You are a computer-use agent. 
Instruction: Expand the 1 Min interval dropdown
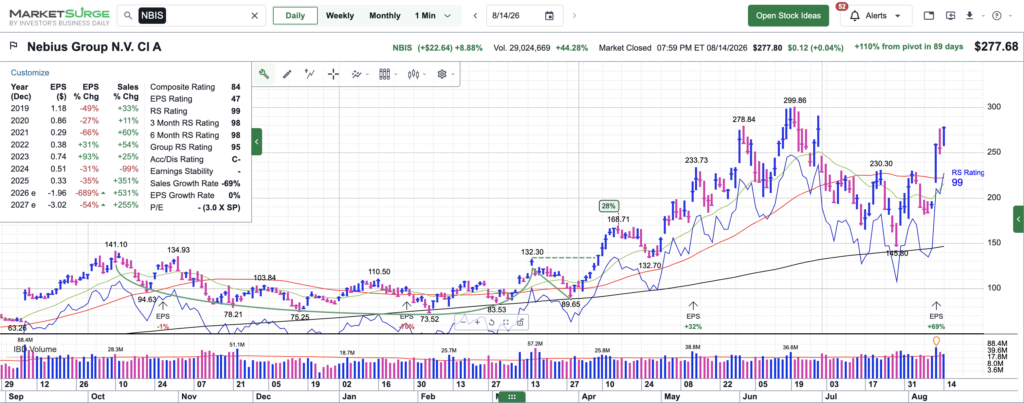tap(433, 16)
